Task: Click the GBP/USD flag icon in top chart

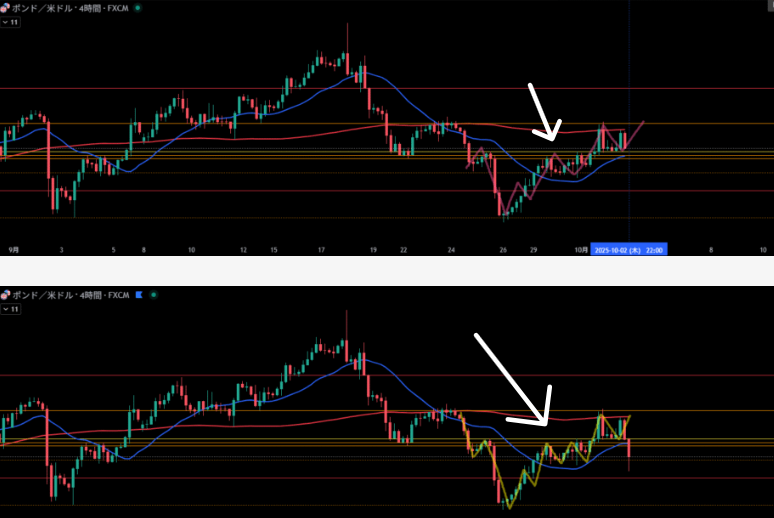Action: coord(6,7)
